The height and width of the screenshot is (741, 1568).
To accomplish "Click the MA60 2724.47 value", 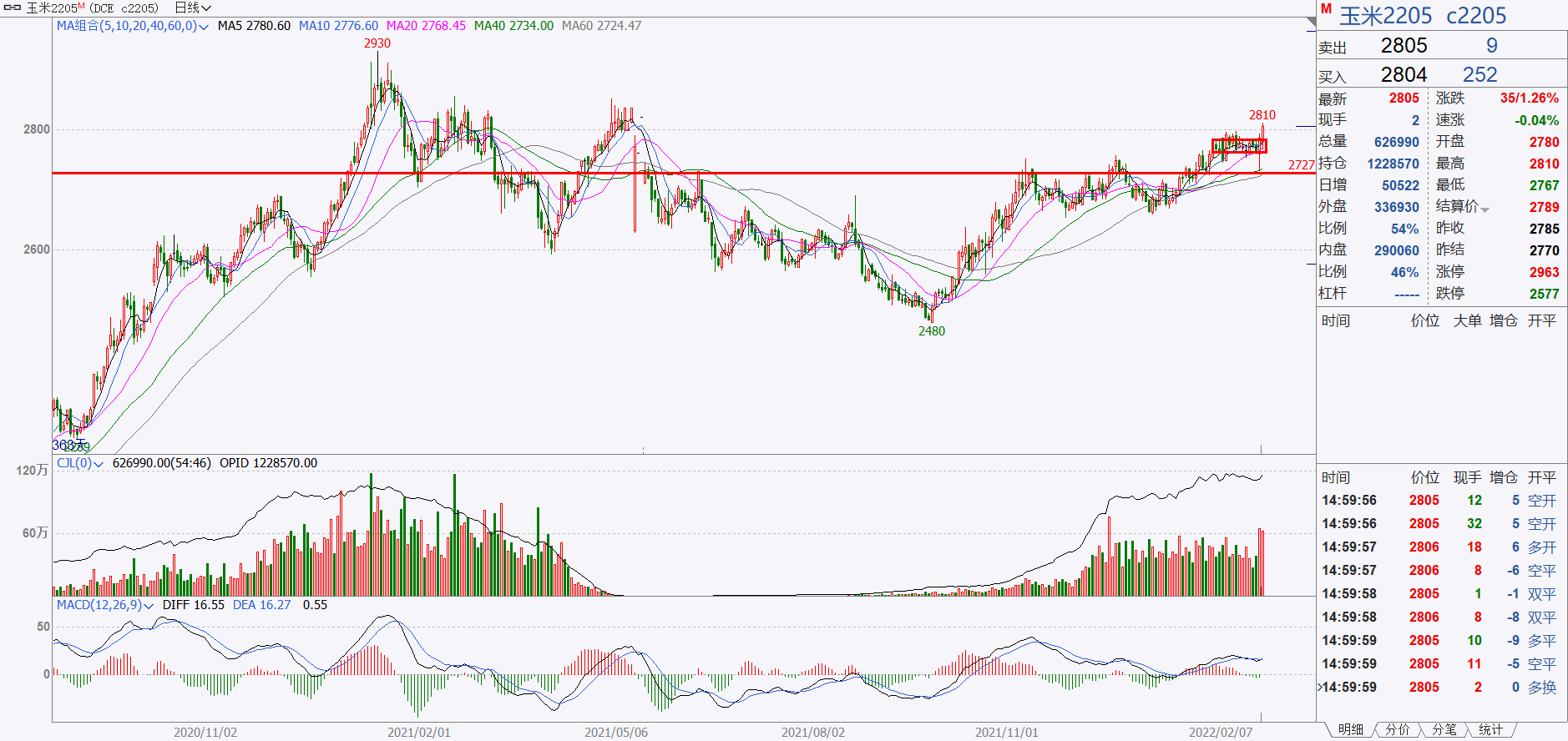I will 601,26.
